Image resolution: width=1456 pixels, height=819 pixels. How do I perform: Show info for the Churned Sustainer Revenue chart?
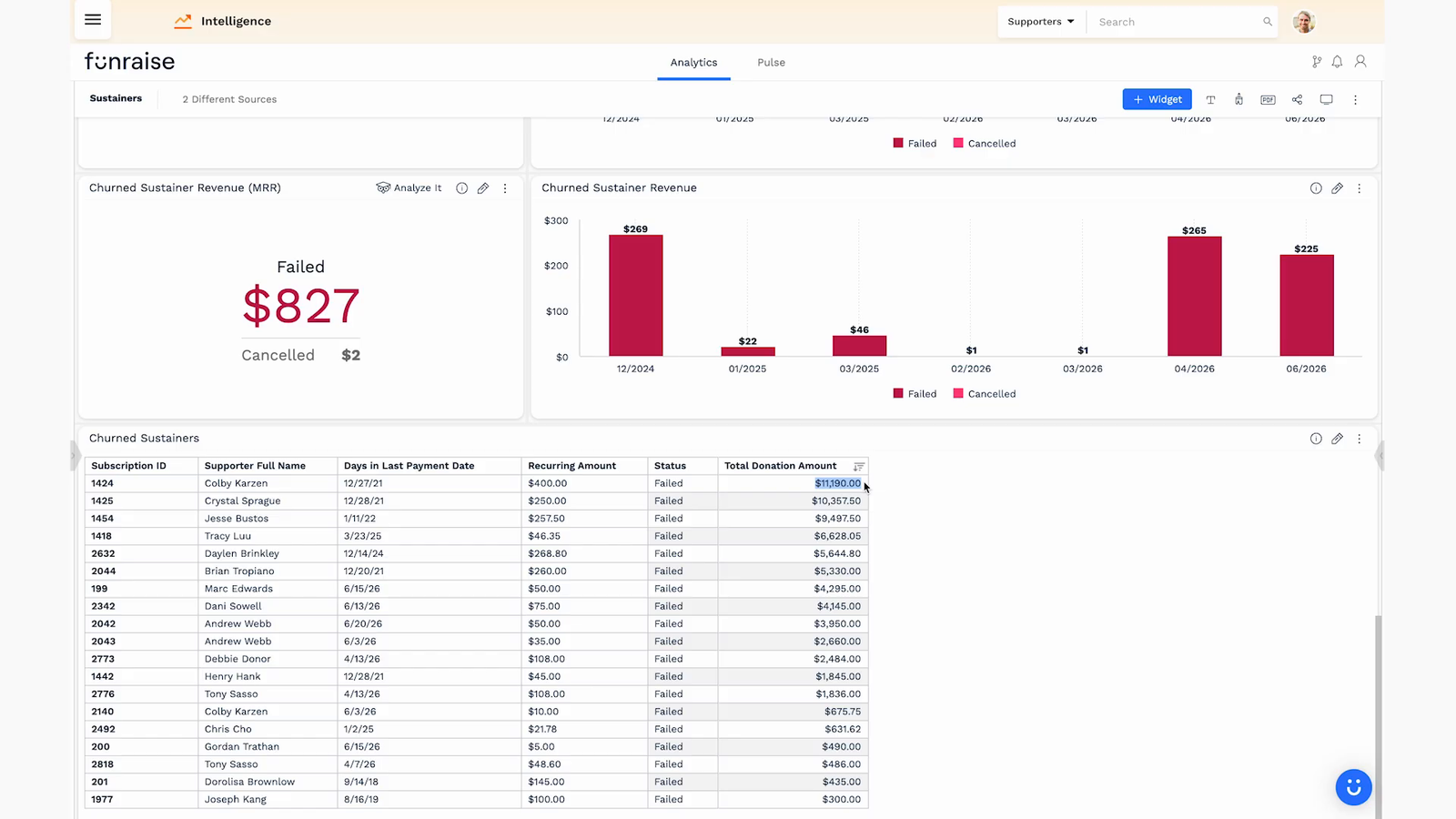click(1316, 188)
